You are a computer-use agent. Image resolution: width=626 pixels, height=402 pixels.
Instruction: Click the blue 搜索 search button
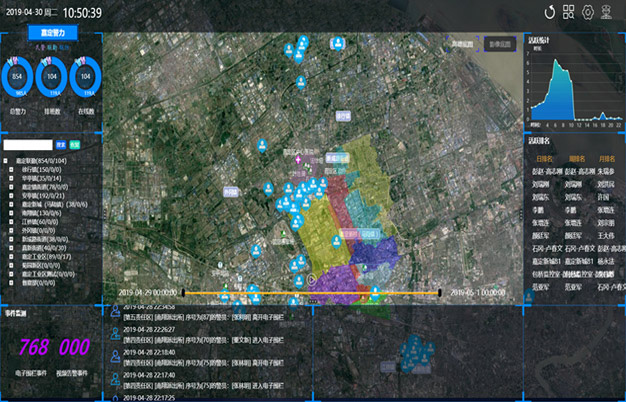click(x=61, y=145)
